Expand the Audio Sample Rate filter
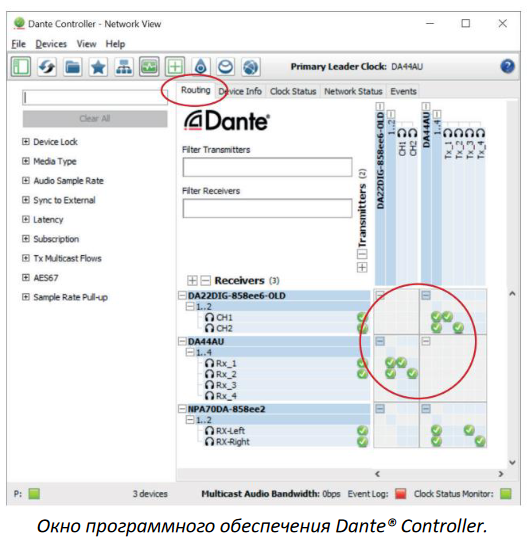The image size is (529, 548). click(x=26, y=180)
